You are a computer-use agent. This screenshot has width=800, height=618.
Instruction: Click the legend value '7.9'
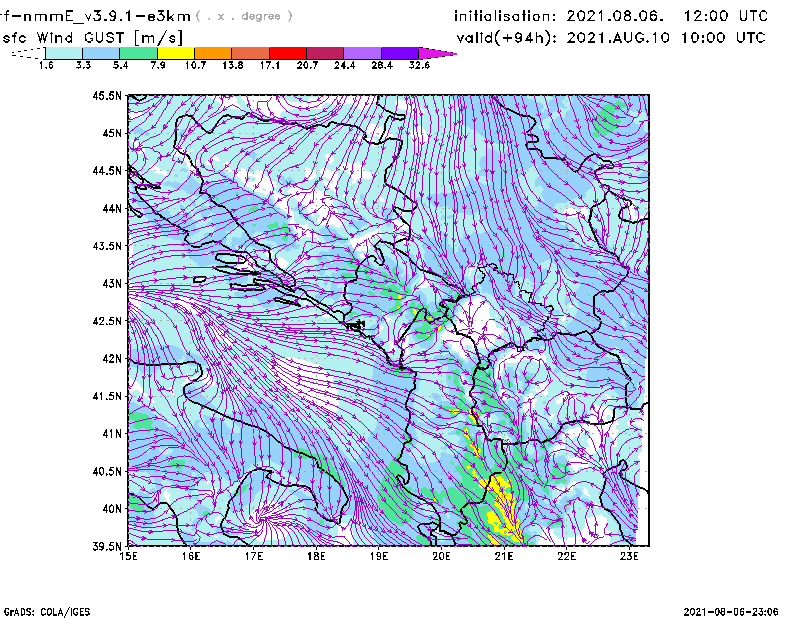158,65
